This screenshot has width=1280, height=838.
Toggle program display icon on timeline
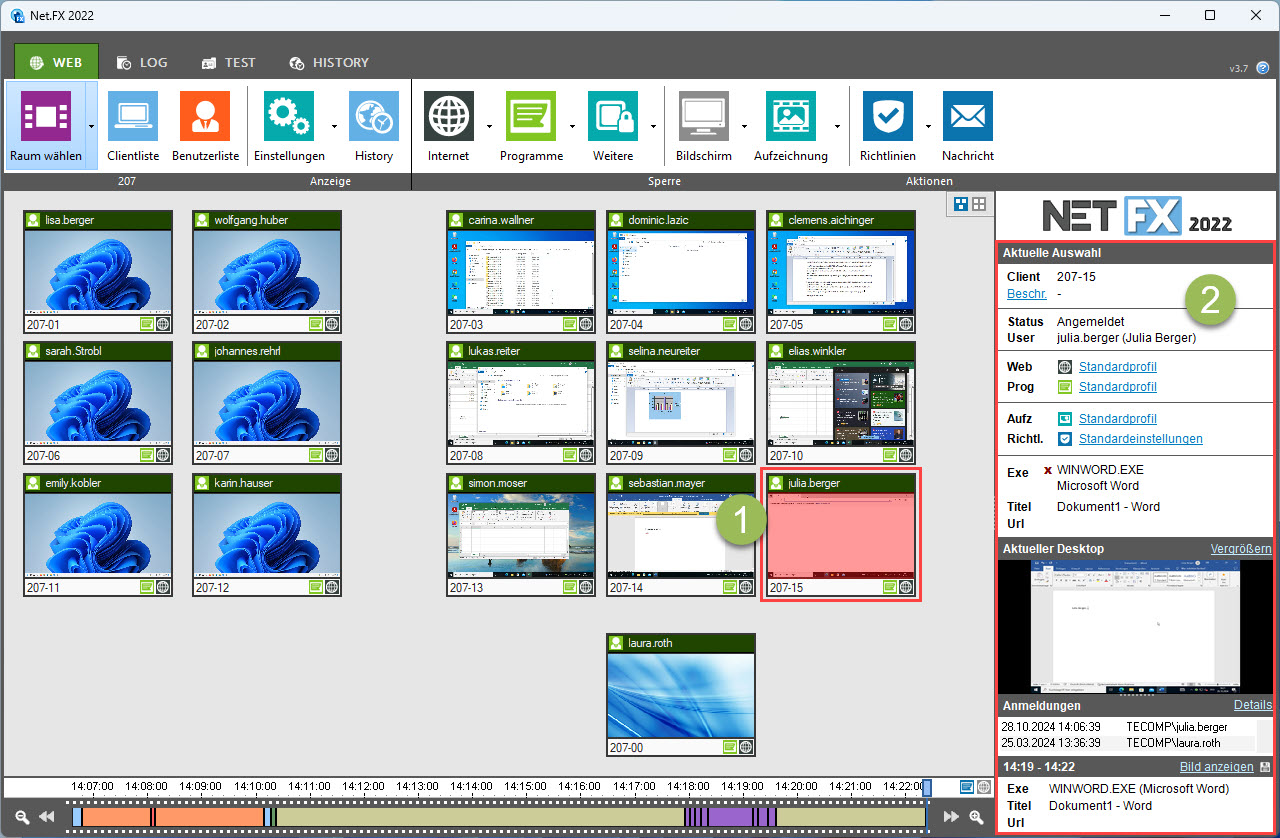pyautogui.click(x=967, y=787)
